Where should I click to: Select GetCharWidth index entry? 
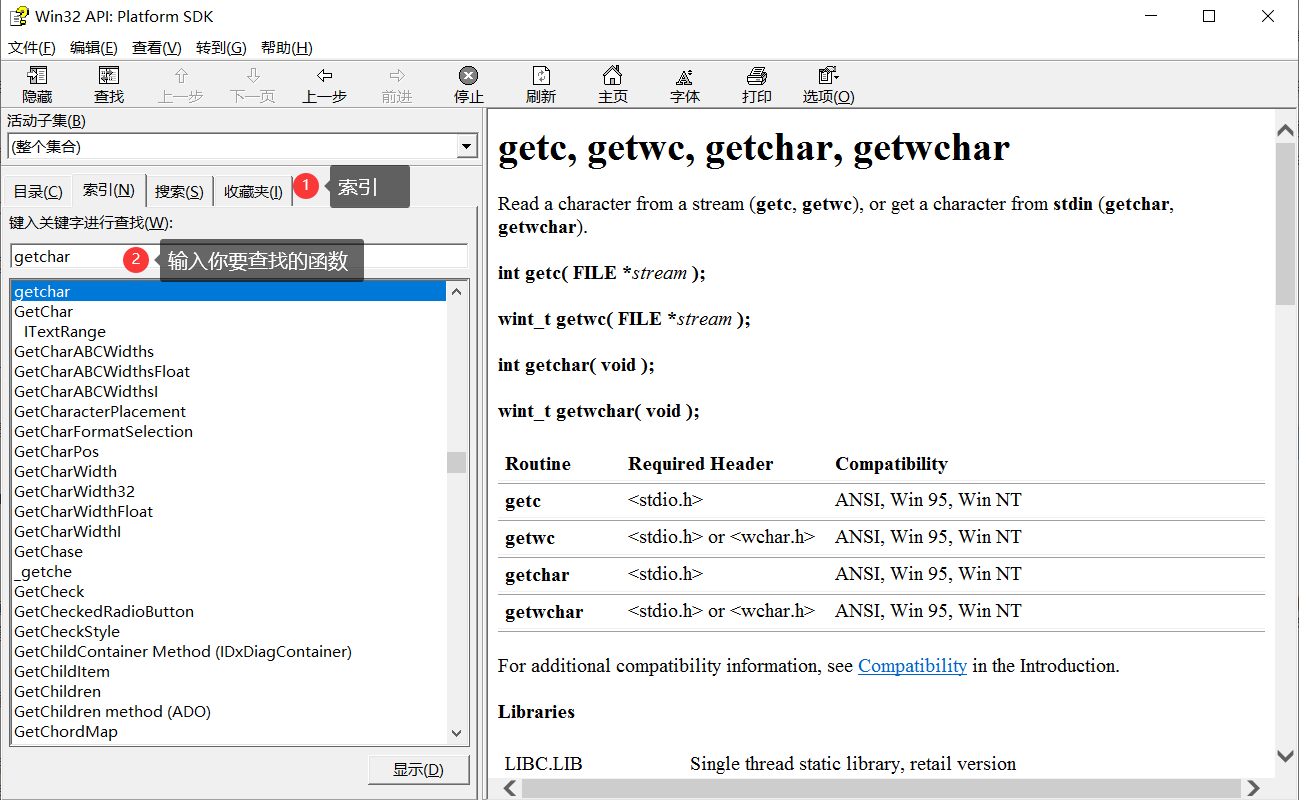pyautogui.click(x=66, y=472)
